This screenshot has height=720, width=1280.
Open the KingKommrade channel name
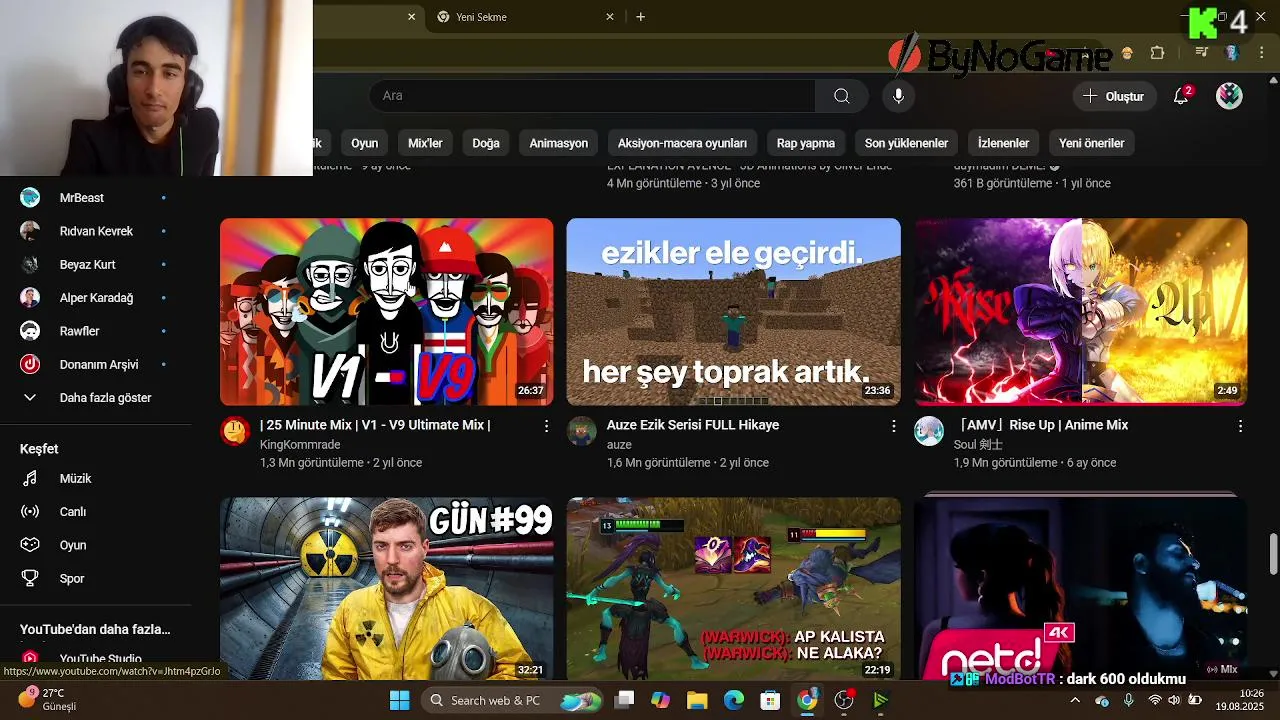coord(300,445)
